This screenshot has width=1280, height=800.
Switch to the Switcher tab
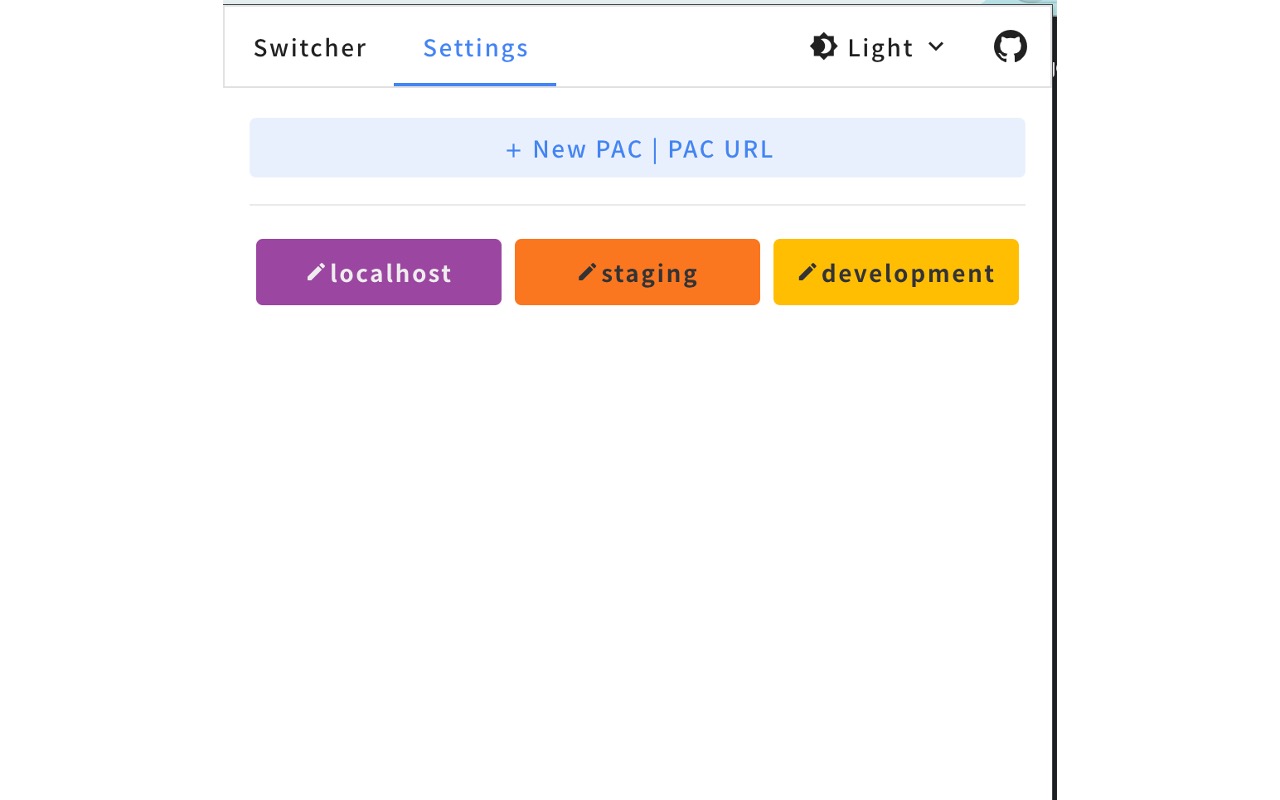[310, 47]
